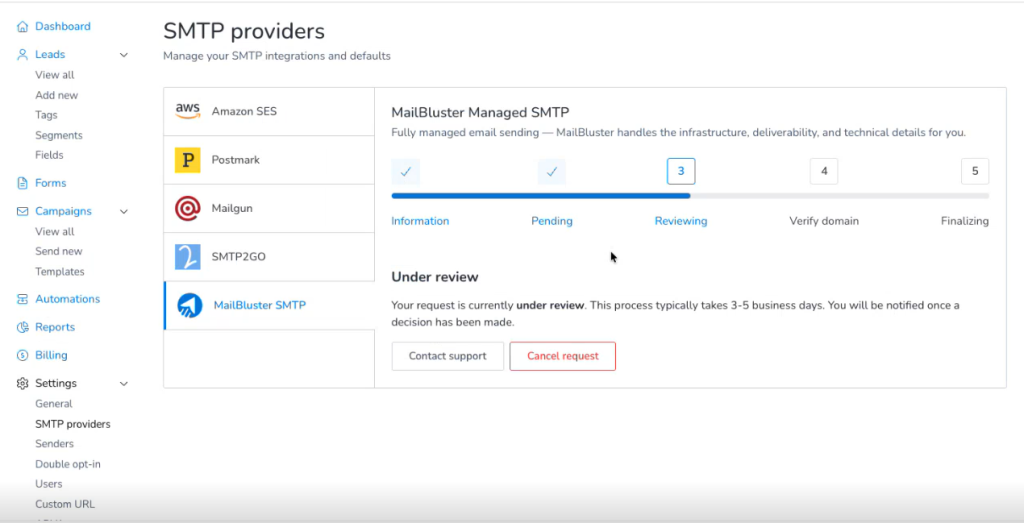Click the Postmark P logo
Image resolution: width=1024 pixels, height=523 pixels.
(x=187, y=160)
